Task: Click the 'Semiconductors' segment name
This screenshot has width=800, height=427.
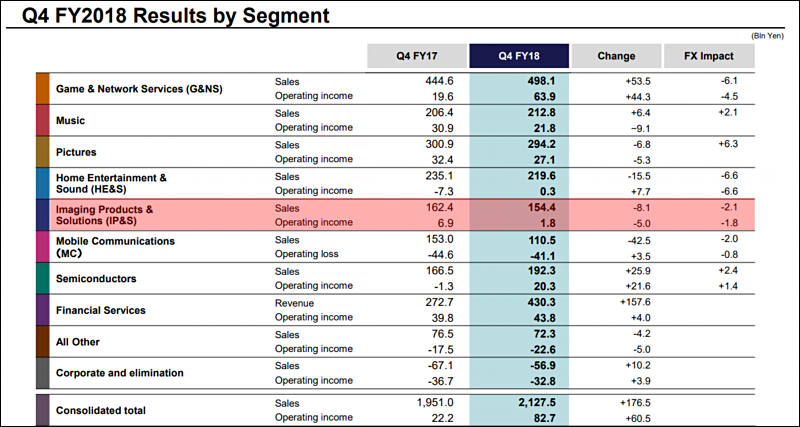Action: point(96,279)
